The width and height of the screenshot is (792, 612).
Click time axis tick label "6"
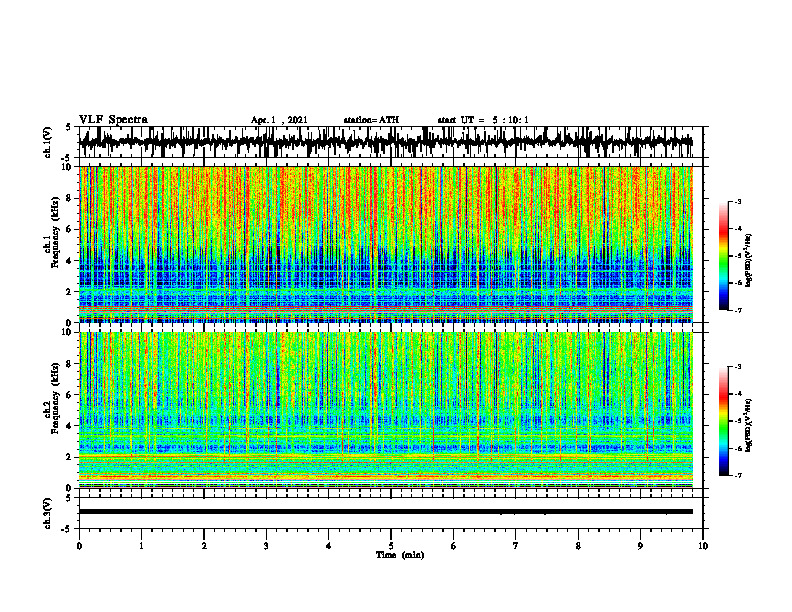tap(454, 546)
